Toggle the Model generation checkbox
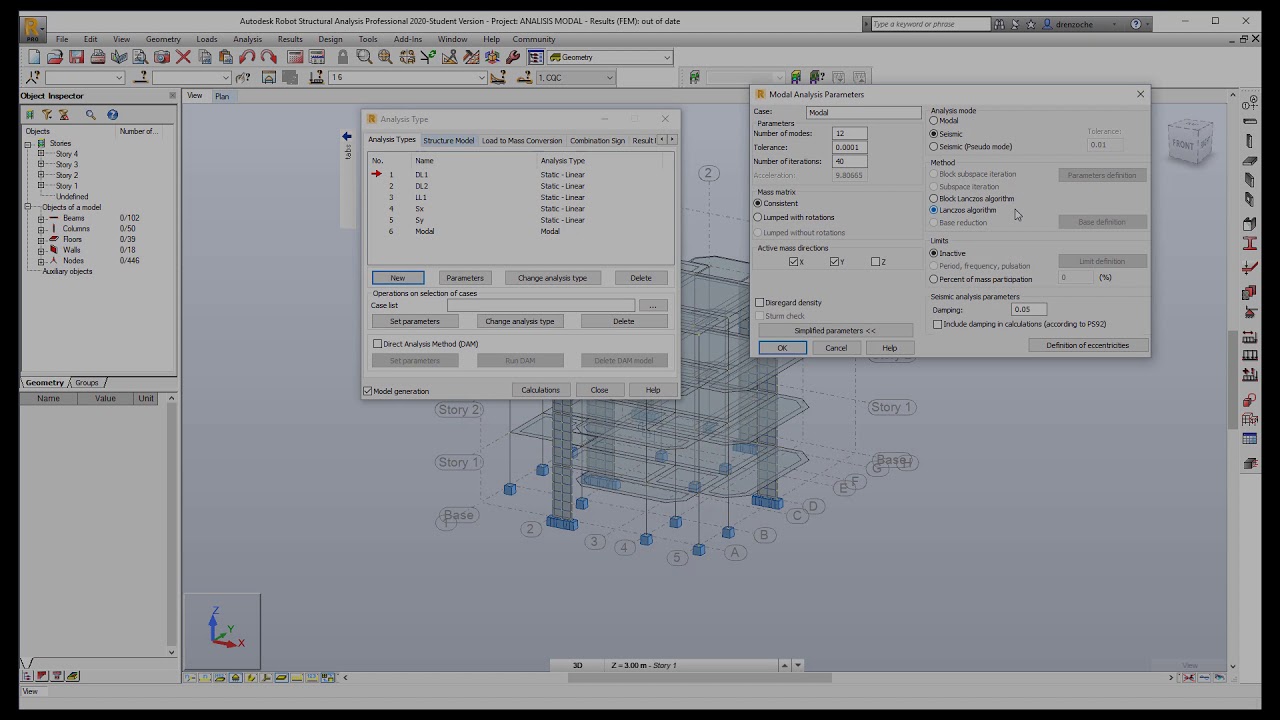The height and width of the screenshot is (720, 1280). click(368, 391)
